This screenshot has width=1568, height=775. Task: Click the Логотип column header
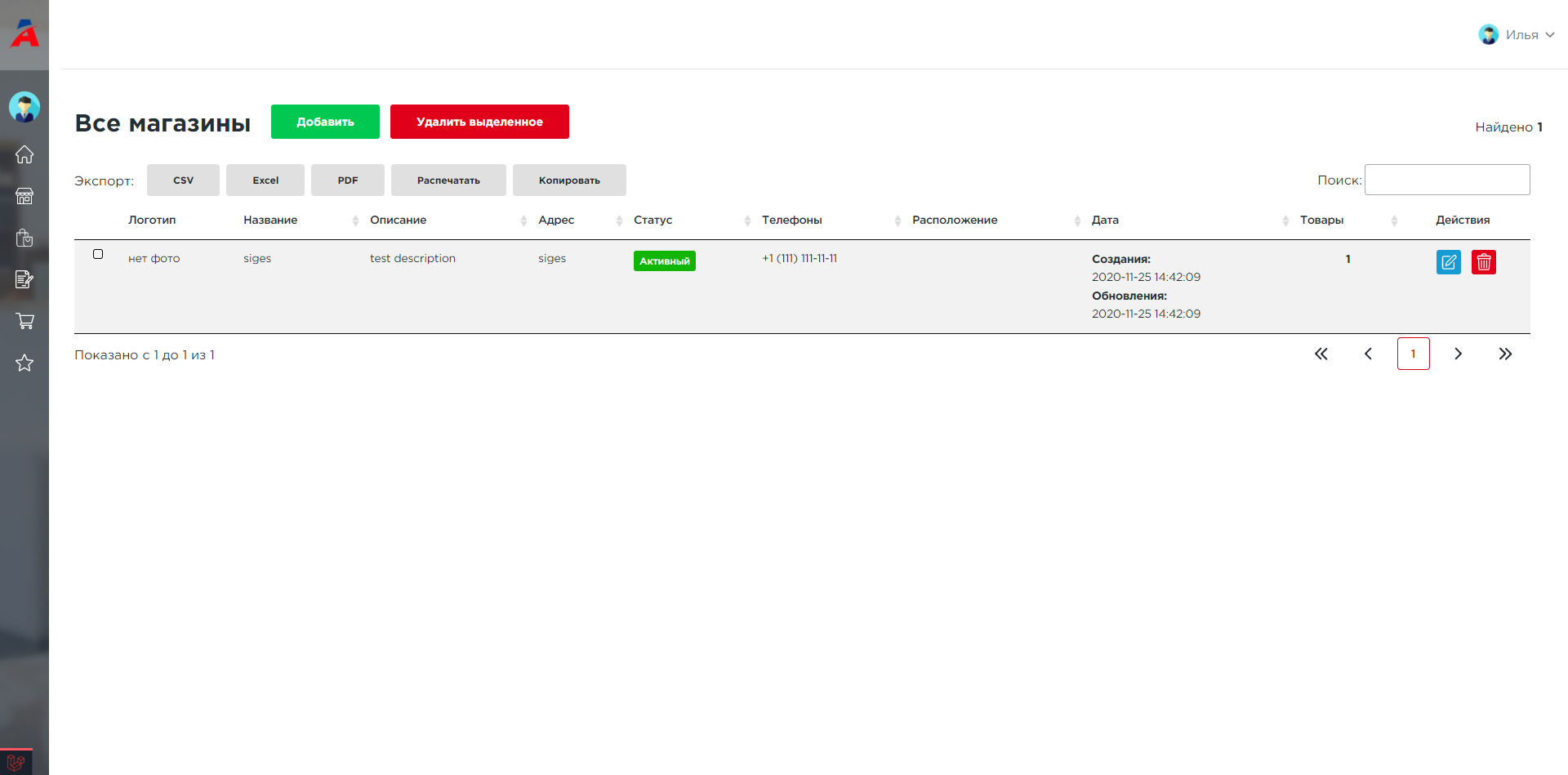[152, 220]
